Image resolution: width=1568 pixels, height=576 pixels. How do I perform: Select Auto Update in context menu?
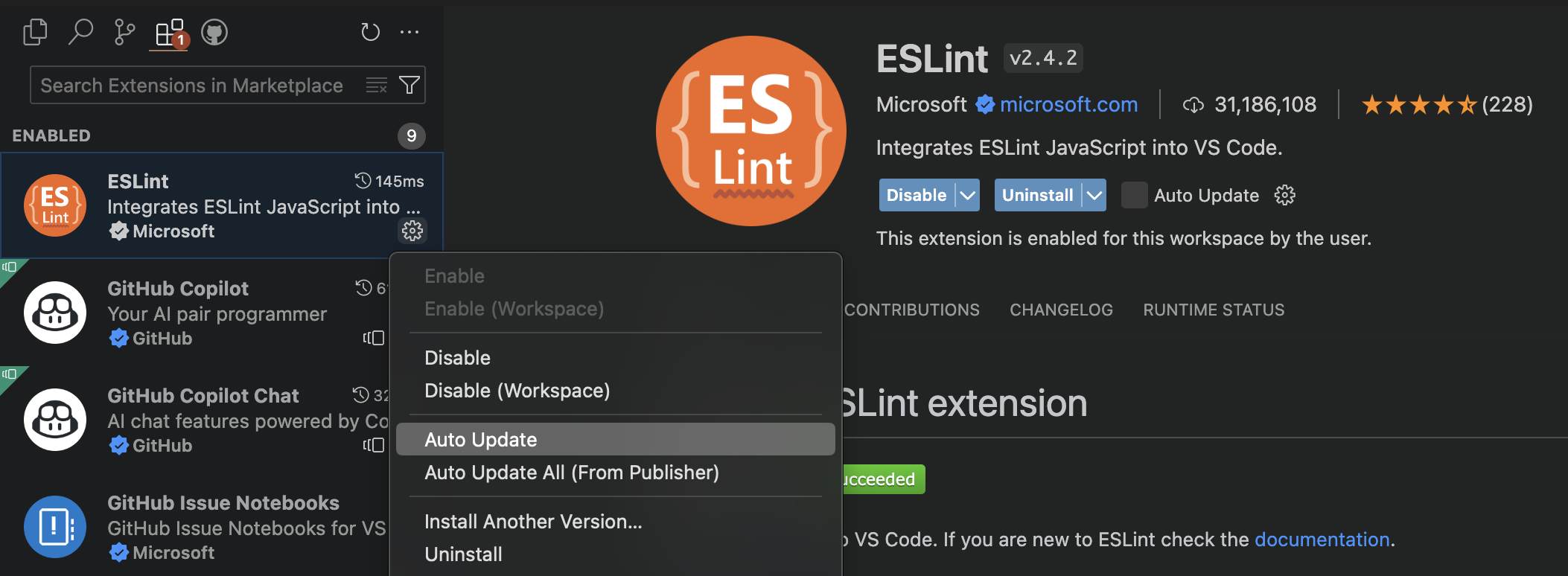click(481, 440)
